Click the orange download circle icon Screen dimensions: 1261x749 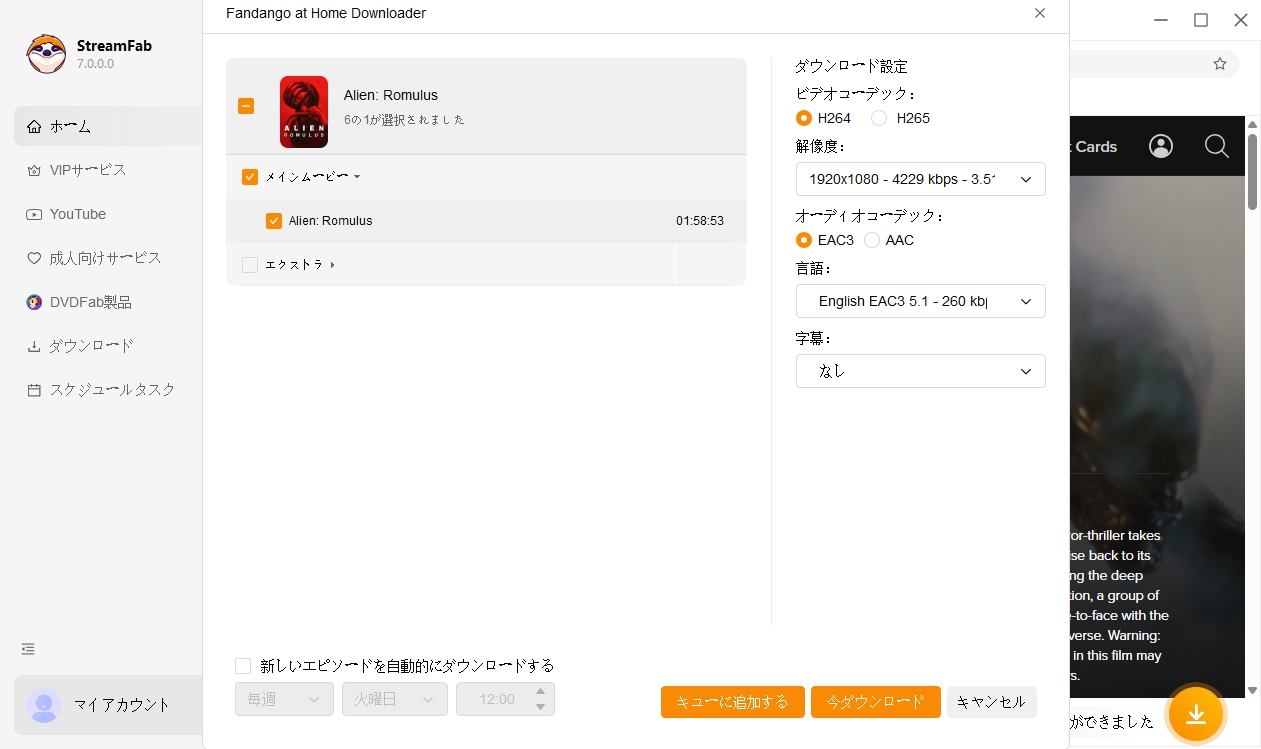pyautogui.click(x=1196, y=714)
